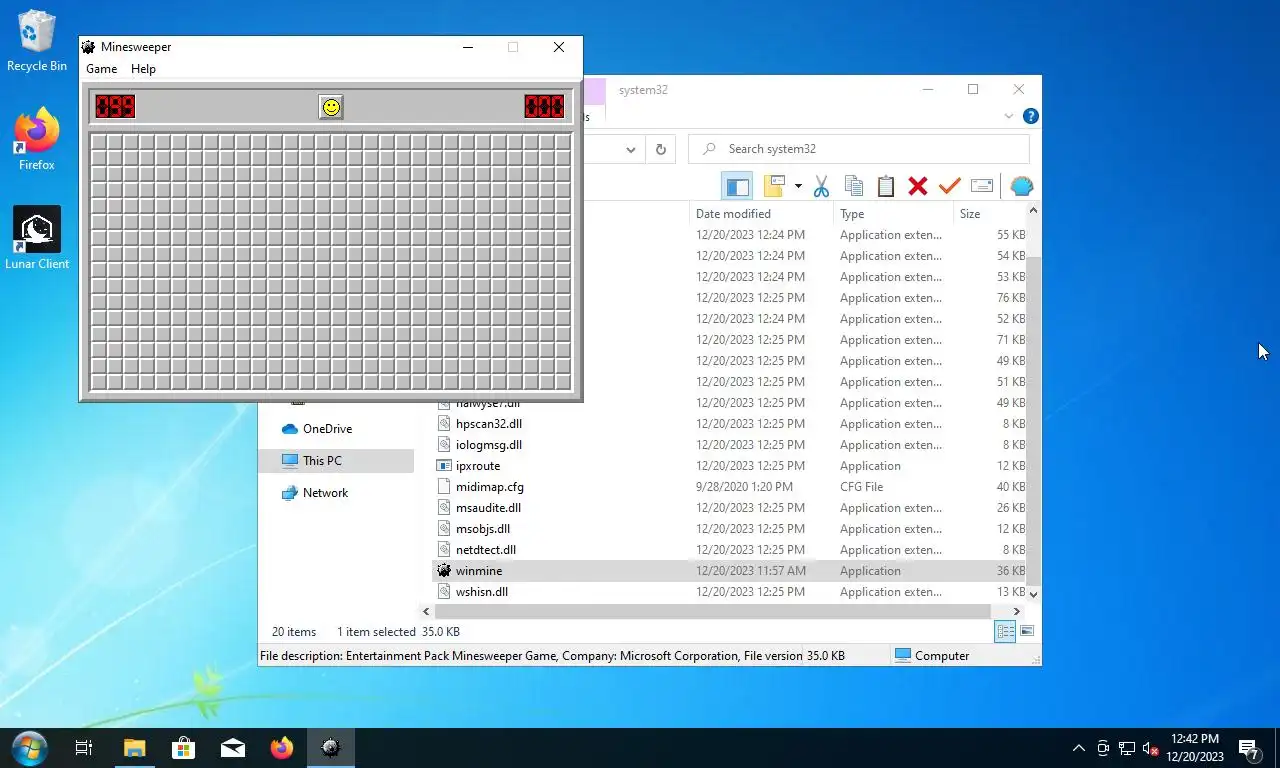Click the Cut scissors icon
This screenshot has height=768, width=1280.
[x=822, y=186]
